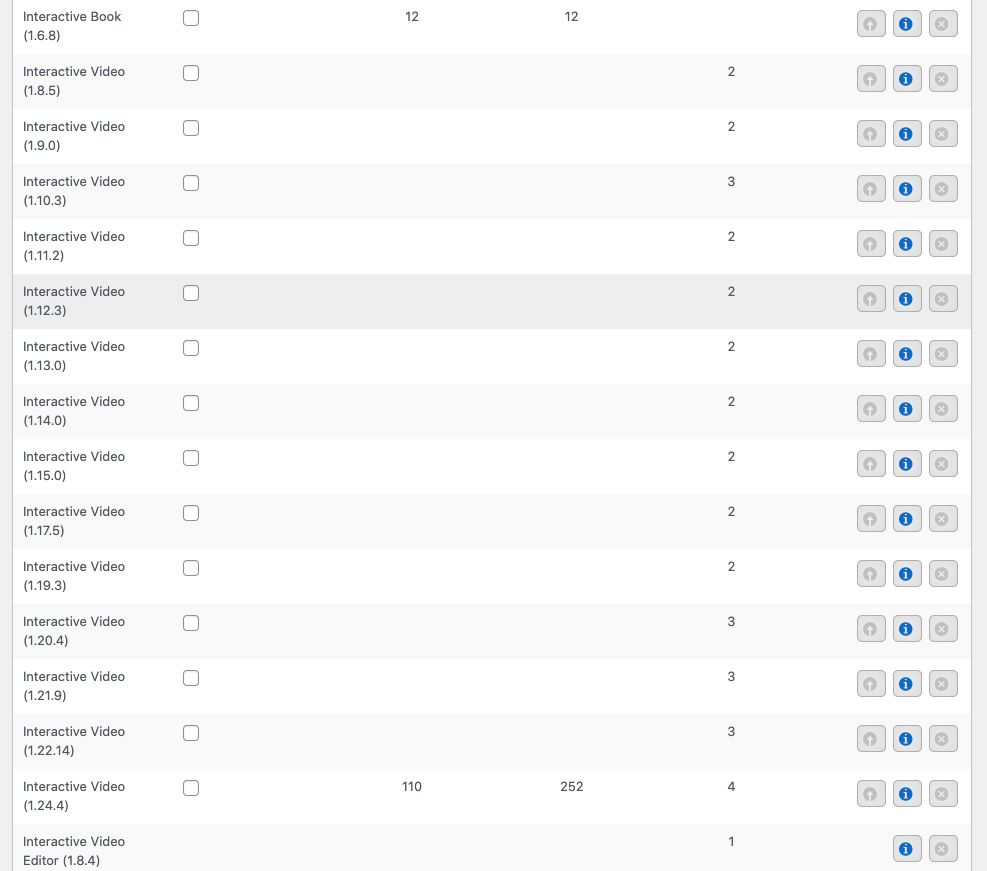987x871 pixels.
Task: Delete Interactive Video (1.14.0) library
Action: [943, 409]
